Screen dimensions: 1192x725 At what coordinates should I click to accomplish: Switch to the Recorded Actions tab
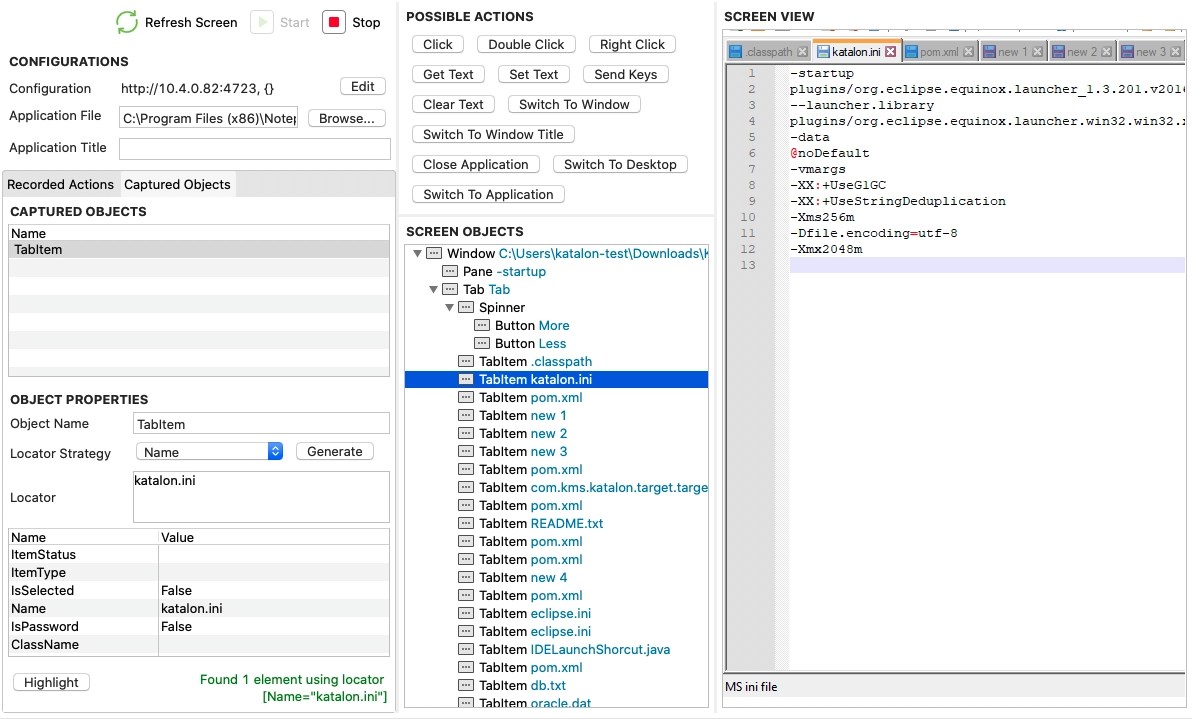point(58,184)
